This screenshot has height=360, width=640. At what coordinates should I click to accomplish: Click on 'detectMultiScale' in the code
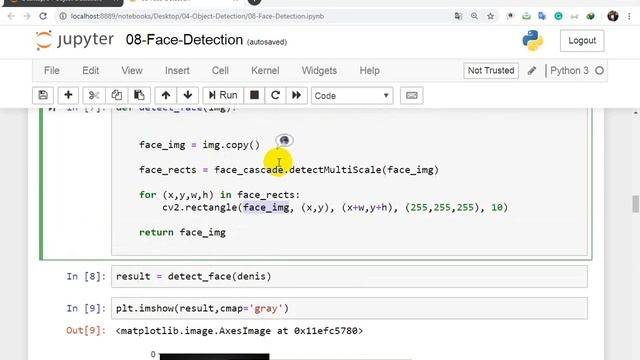(x=335, y=170)
